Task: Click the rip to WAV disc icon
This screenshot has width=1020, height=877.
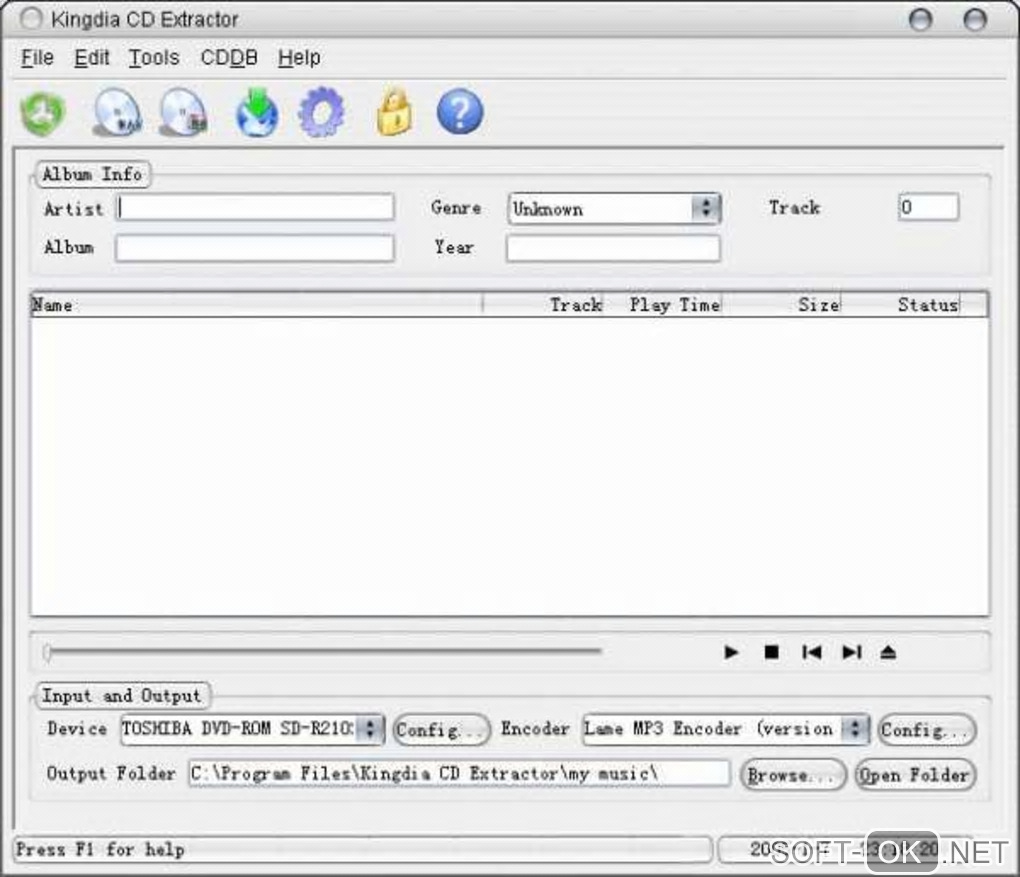Action: tap(118, 113)
